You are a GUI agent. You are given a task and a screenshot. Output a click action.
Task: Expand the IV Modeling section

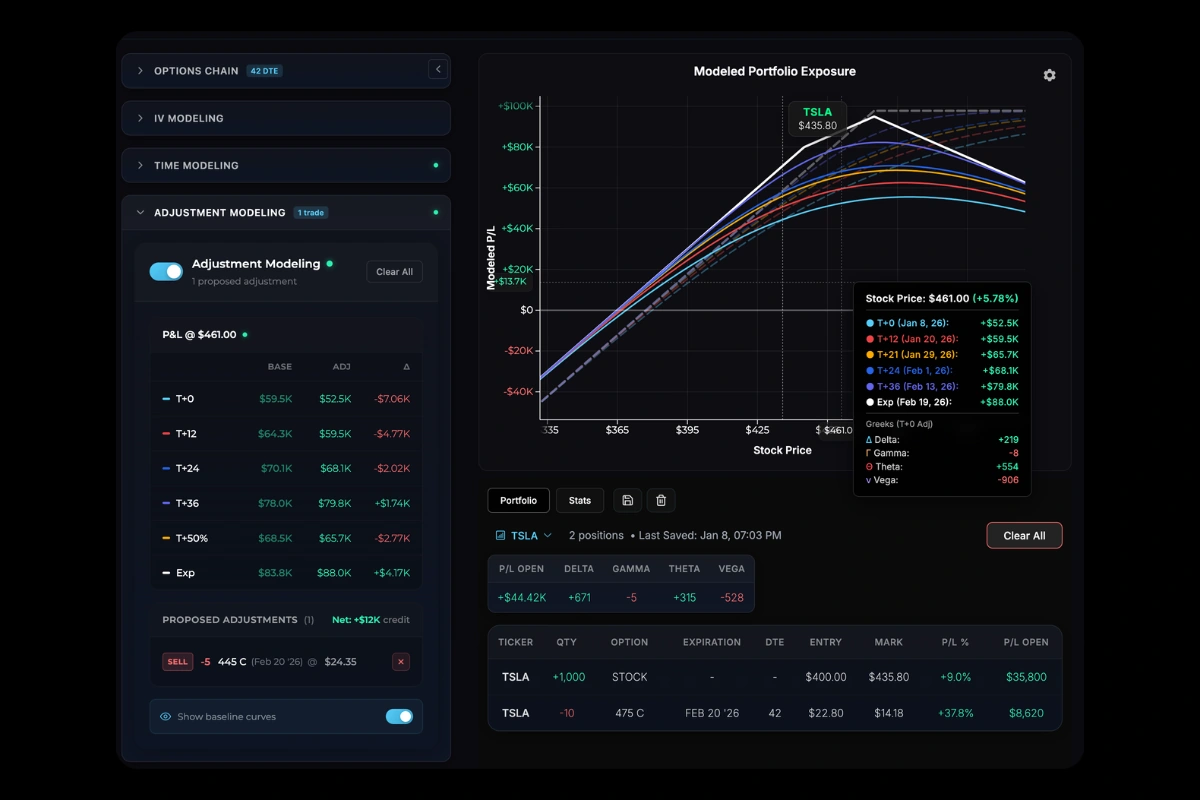click(188, 118)
